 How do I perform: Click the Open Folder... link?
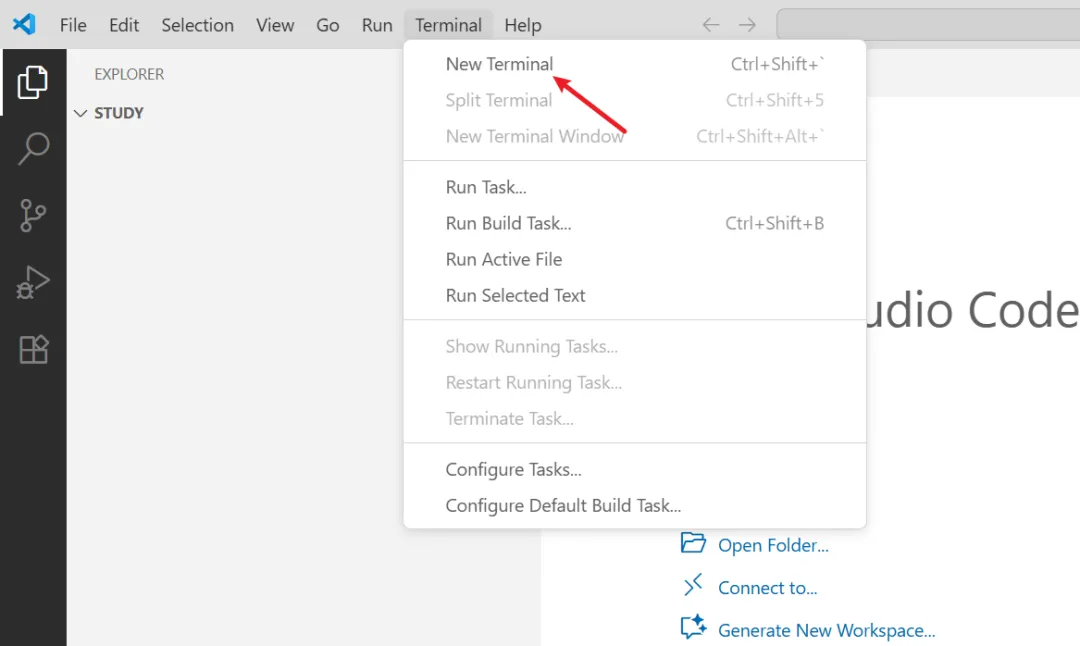pyautogui.click(x=772, y=545)
